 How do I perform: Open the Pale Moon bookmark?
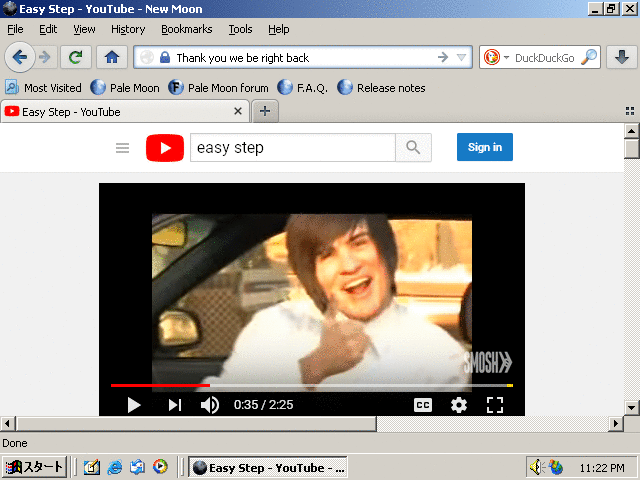click(x=125, y=88)
